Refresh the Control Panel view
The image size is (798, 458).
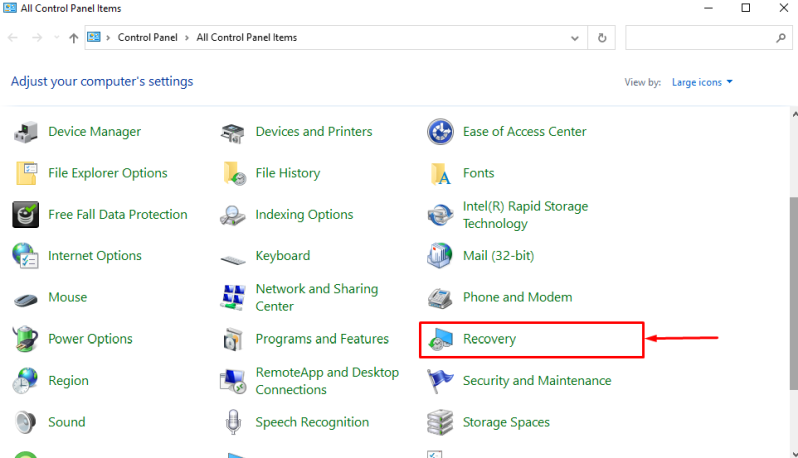coord(602,38)
